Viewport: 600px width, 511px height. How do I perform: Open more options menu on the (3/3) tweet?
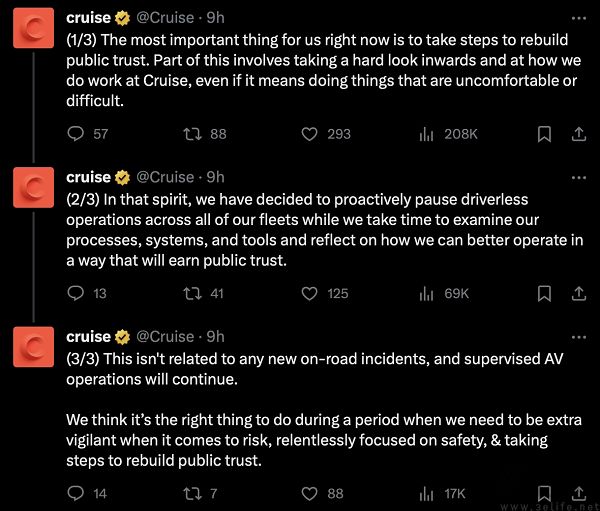coord(579,337)
